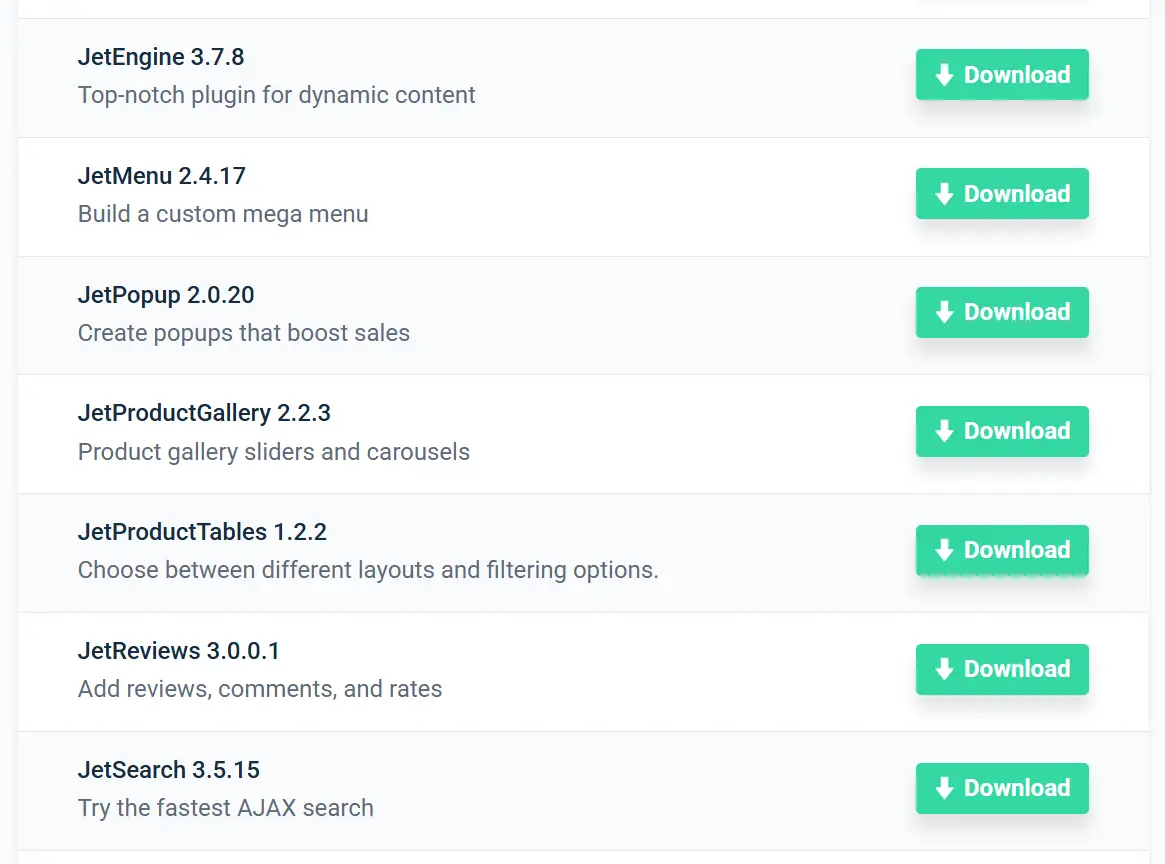Download the JetEngine 3.7.8 plugin

tap(1003, 75)
